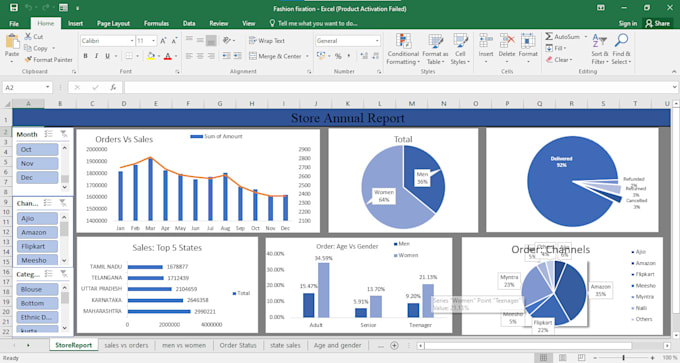Switch to the Insert ribbon tab
Image resolution: width=680 pixels, height=363 pixels.
point(75,23)
